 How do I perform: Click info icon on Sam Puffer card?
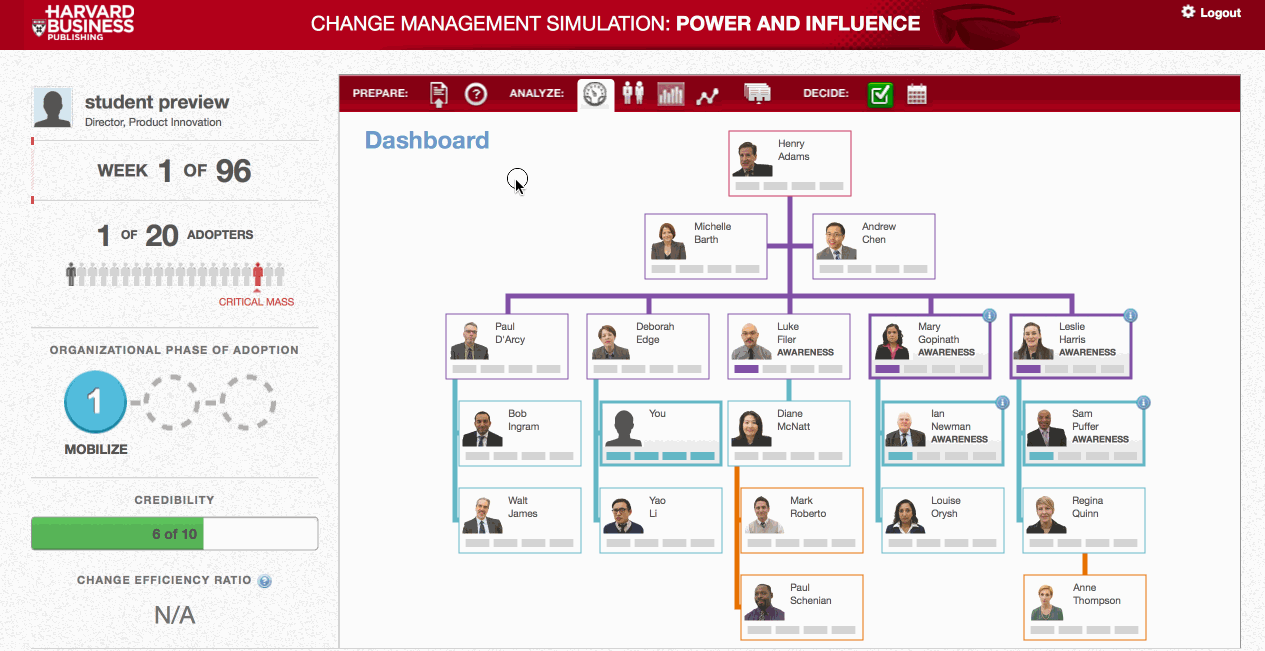(x=1143, y=403)
